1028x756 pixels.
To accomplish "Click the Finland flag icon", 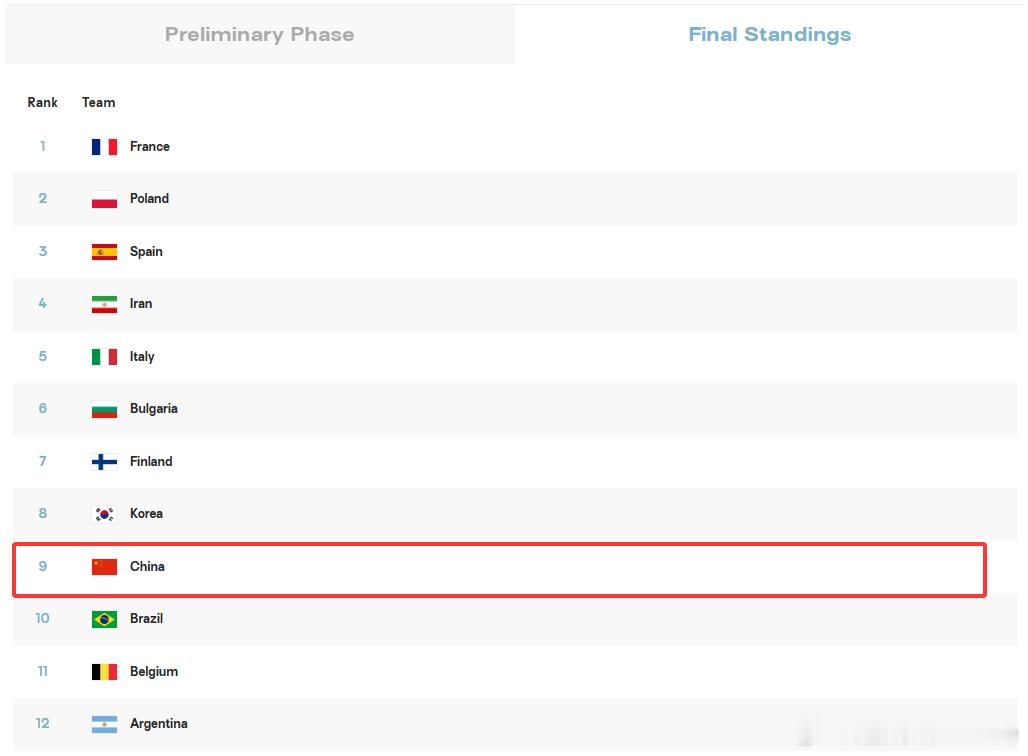I will pos(104,462).
